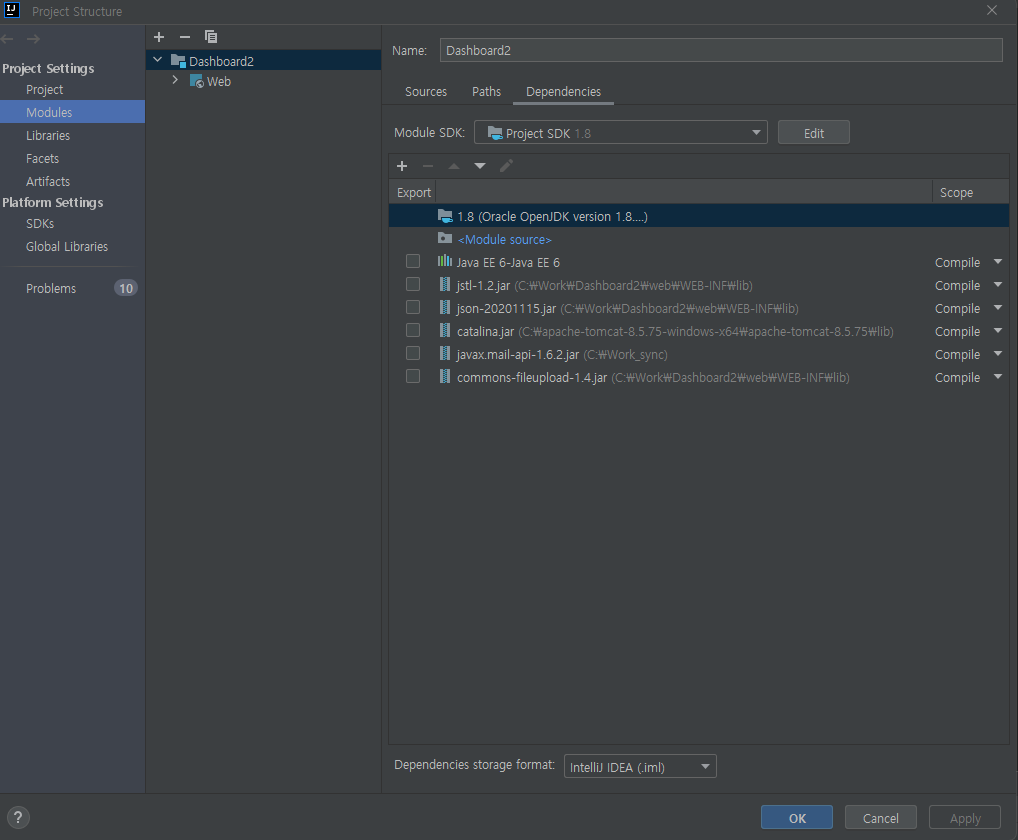
Task: Move dependency up arrow
Action: 454,166
